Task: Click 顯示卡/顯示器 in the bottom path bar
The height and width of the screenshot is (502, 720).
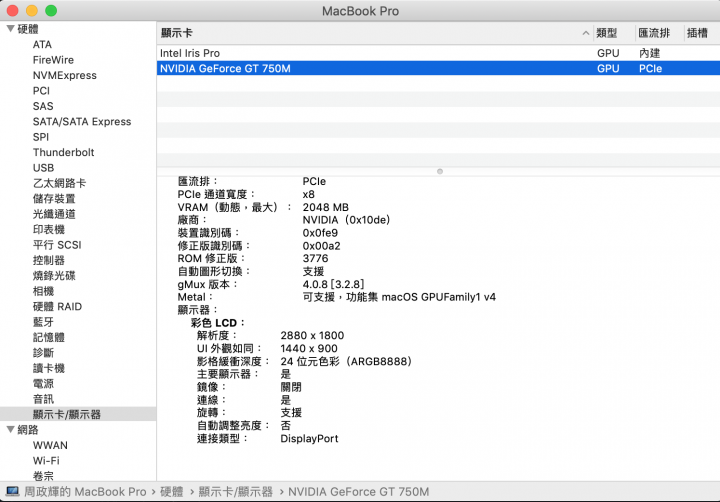Action: point(236,492)
